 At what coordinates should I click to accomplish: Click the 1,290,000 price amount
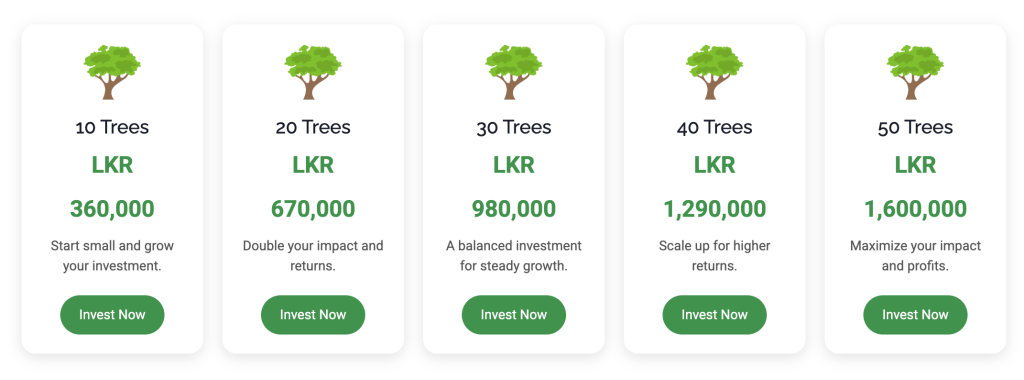(714, 209)
